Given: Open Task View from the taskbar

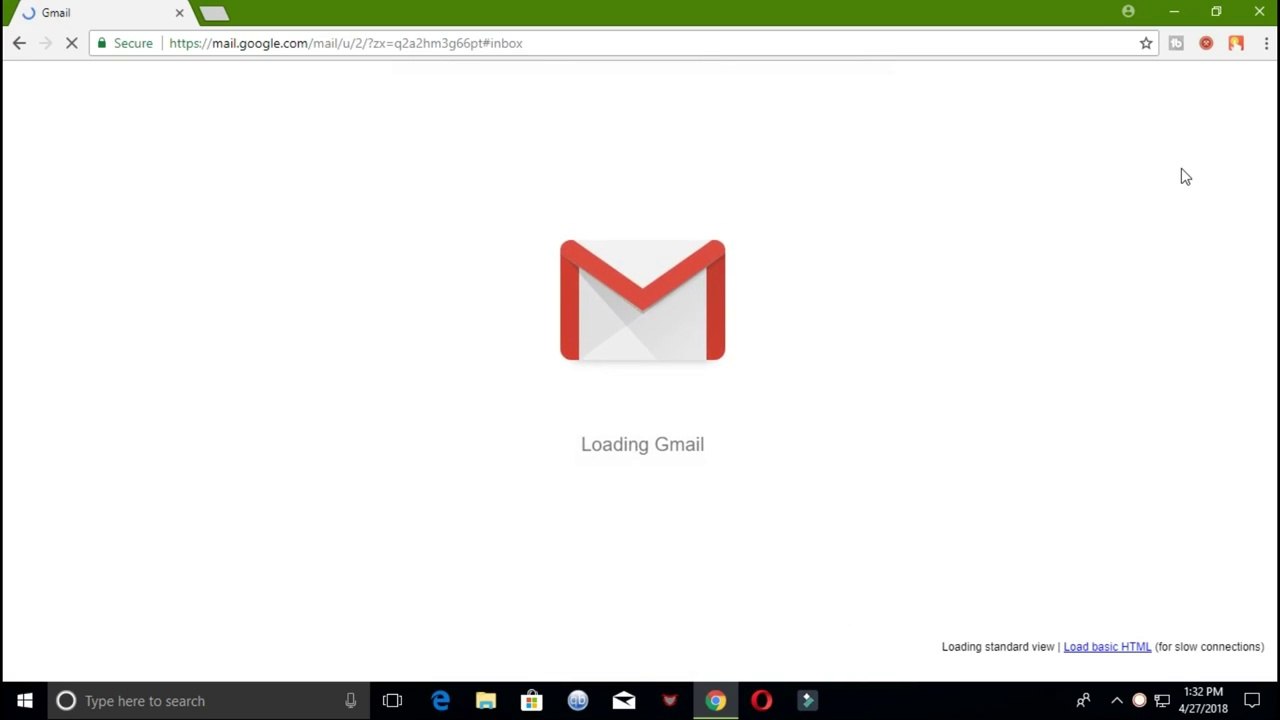Looking at the screenshot, I should 392,701.
